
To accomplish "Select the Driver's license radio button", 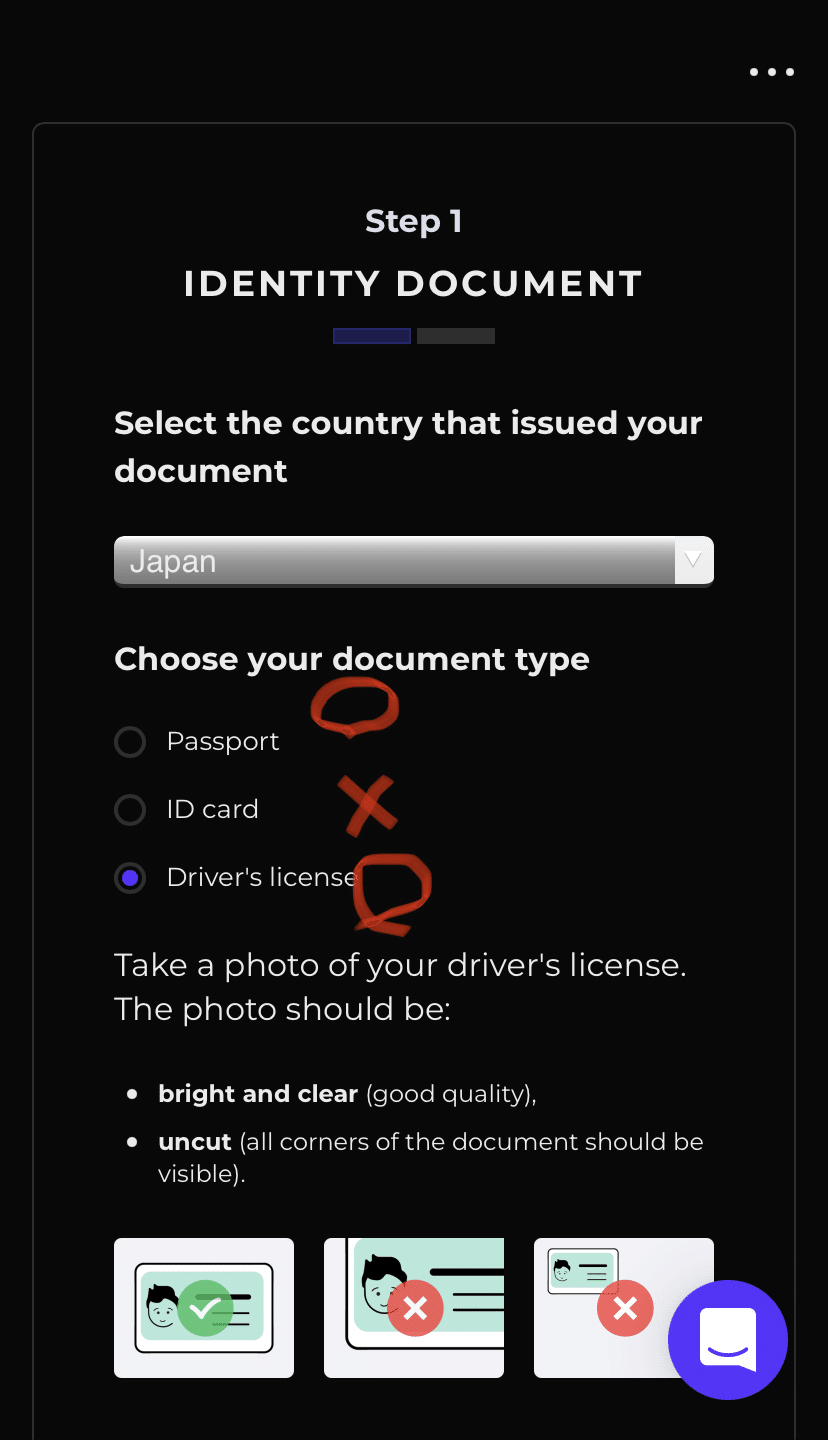I will tap(130, 878).
